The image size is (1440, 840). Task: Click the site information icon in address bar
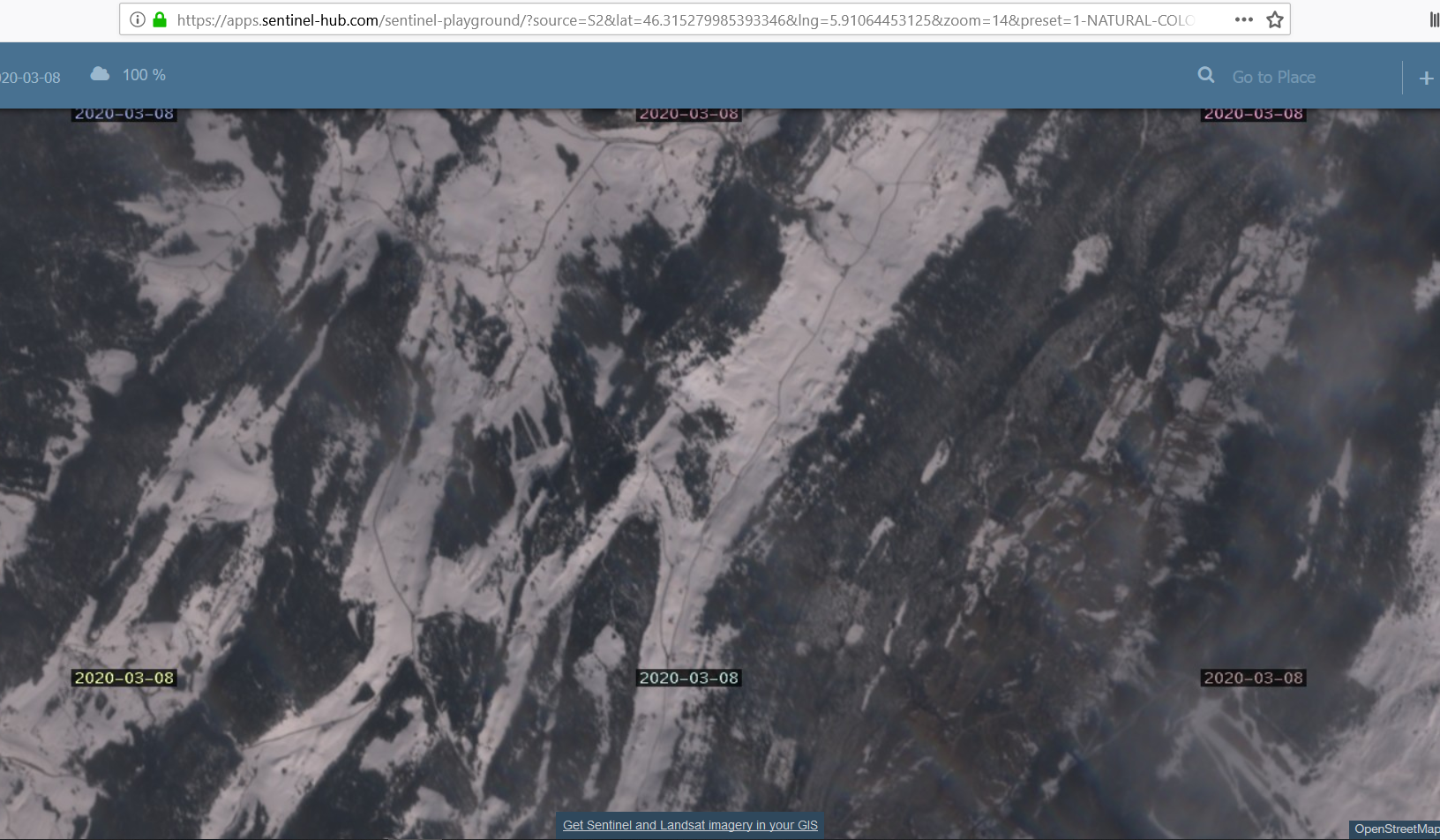(138, 19)
